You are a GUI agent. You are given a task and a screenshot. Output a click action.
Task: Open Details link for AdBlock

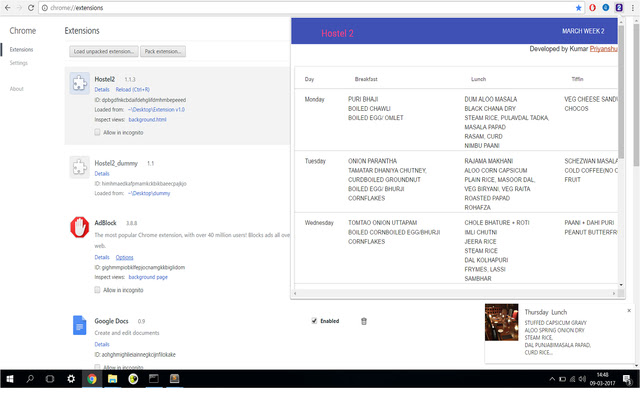(102, 257)
